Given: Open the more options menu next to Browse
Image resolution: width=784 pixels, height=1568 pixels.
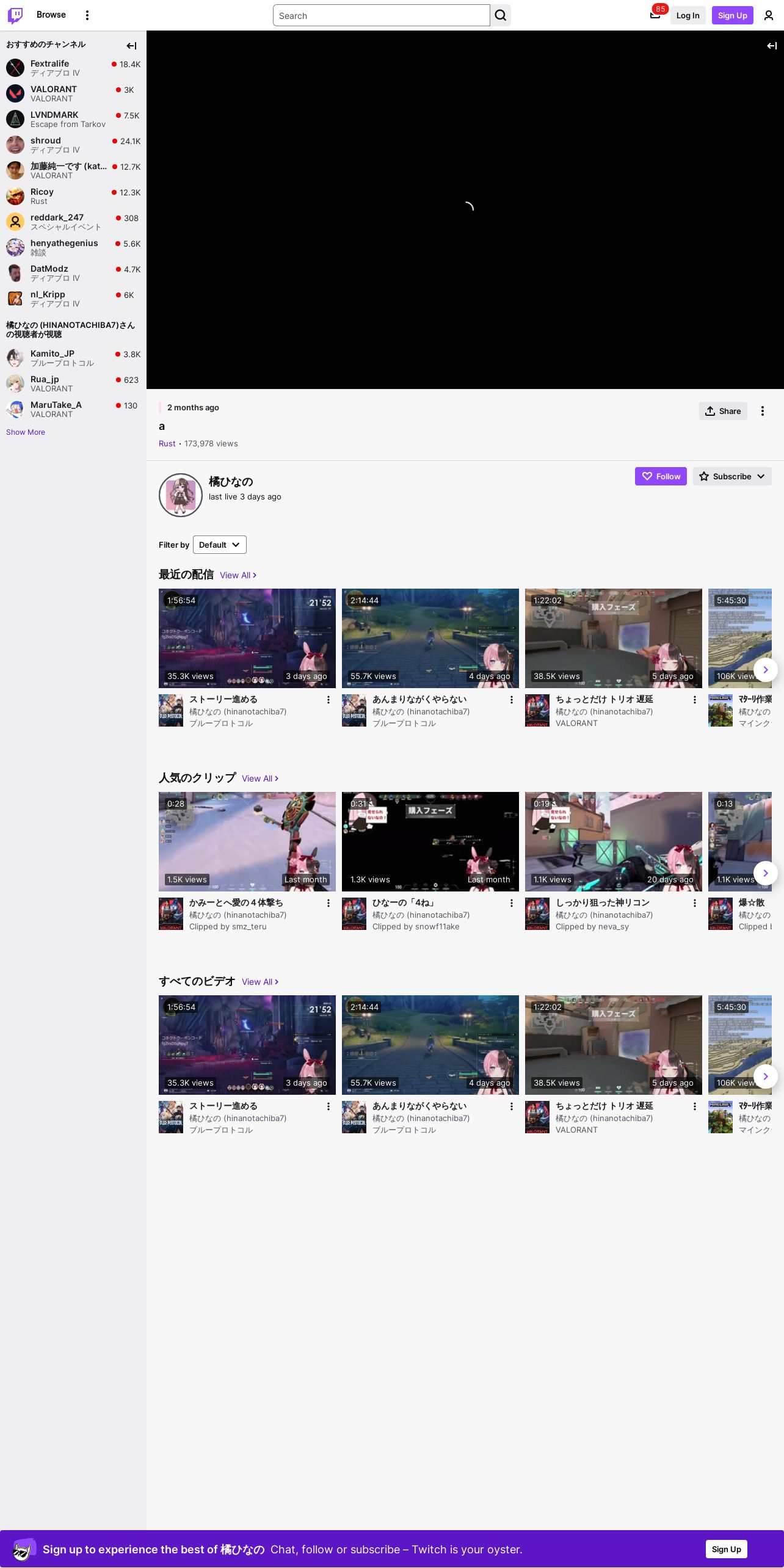Looking at the screenshot, I should pyautogui.click(x=87, y=15).
